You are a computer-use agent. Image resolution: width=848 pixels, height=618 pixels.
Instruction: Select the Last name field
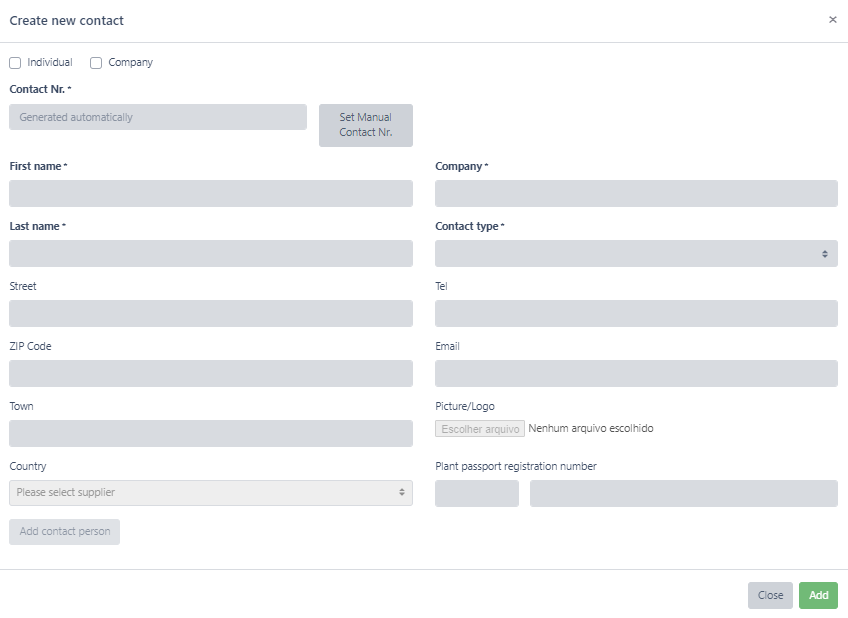pos(211,253)
